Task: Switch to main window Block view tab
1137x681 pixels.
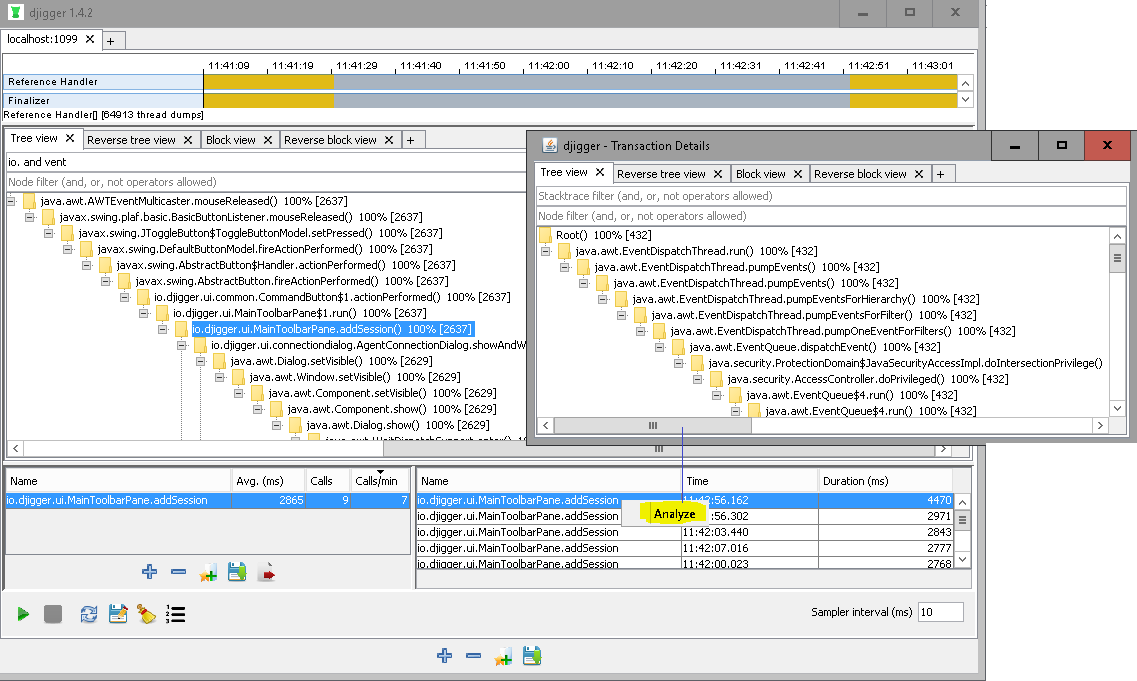Action: tap(231, 140)
